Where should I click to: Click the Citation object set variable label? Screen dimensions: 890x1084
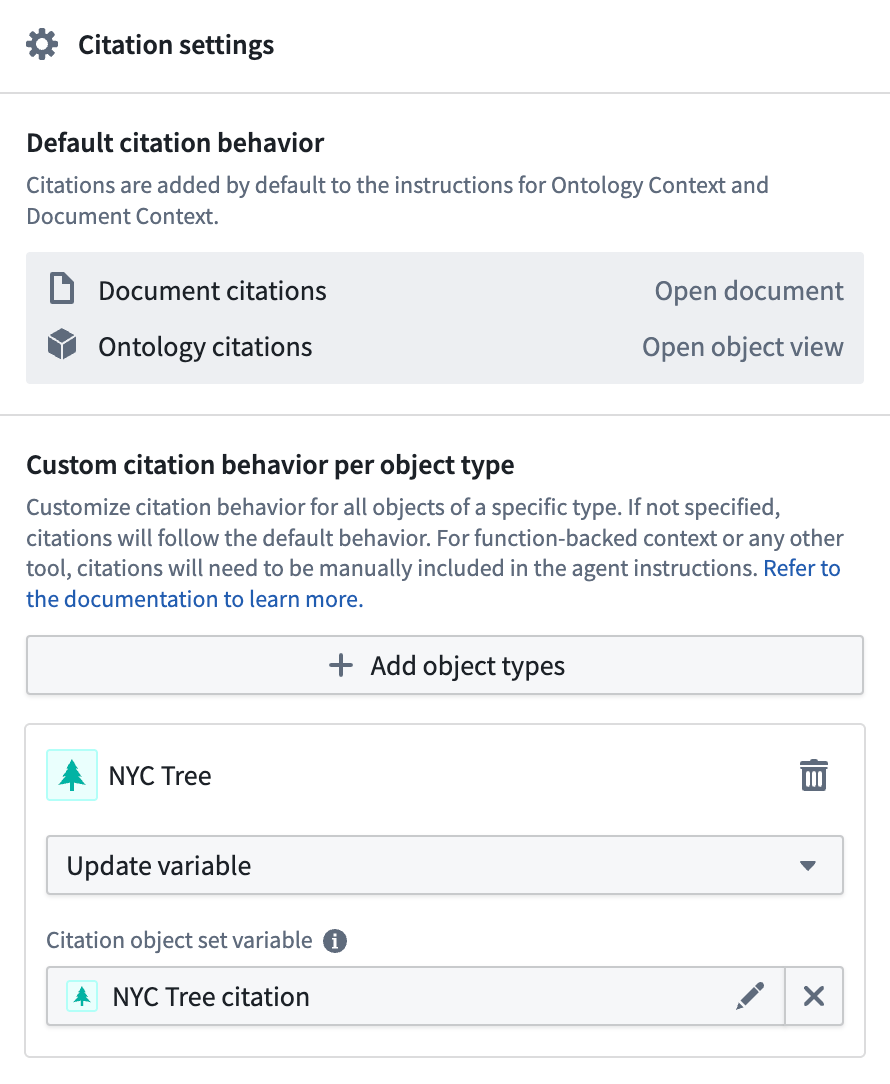coord(179,941)
